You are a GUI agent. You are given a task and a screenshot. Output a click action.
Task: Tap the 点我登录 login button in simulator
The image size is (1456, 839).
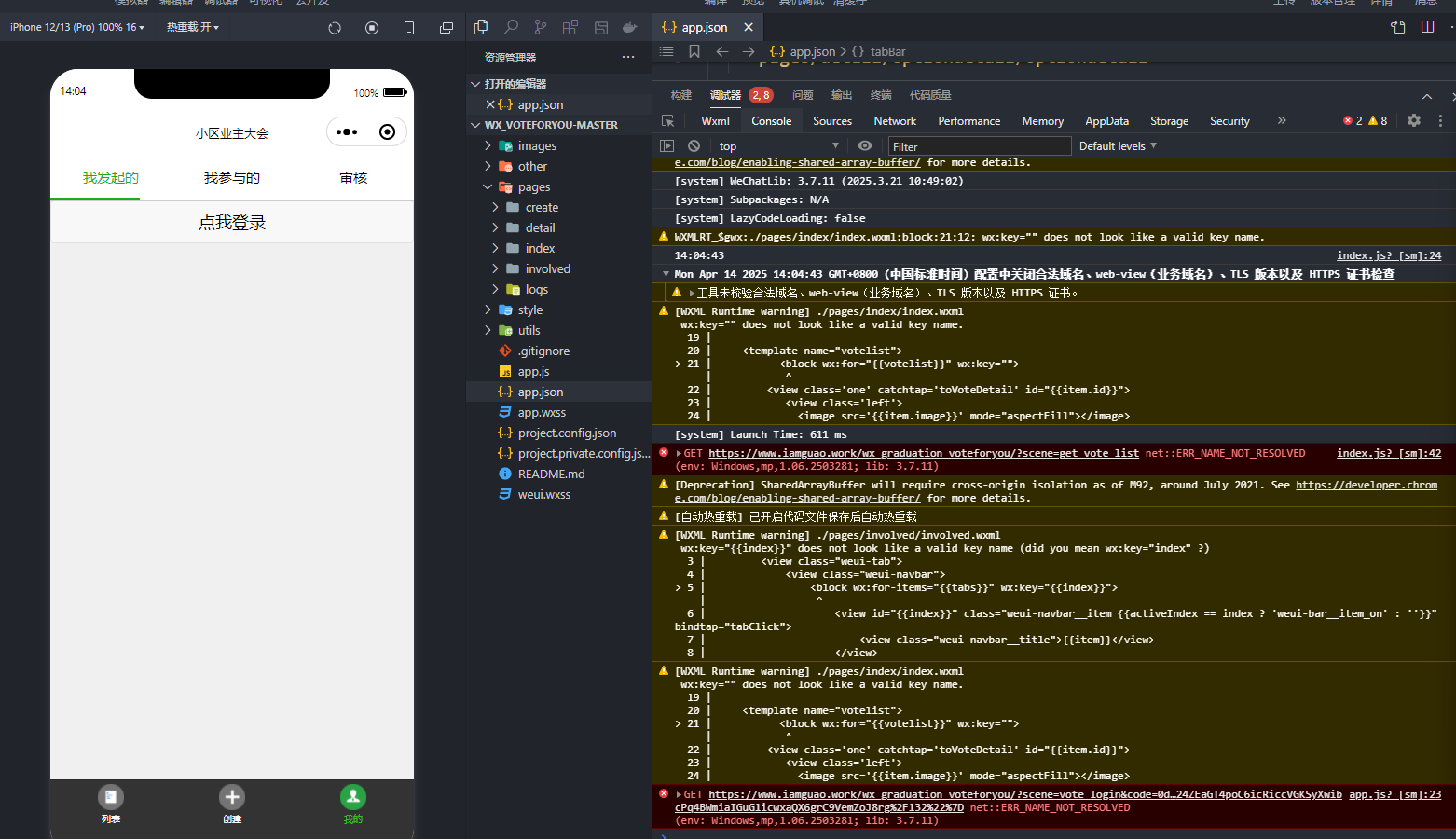tap(232, 223)
